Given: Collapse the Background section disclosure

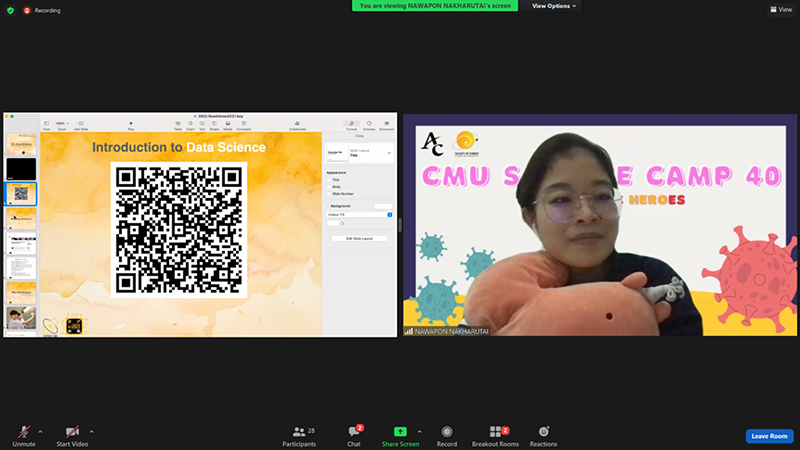Looking at the screenshot, I should coord(328,206).
